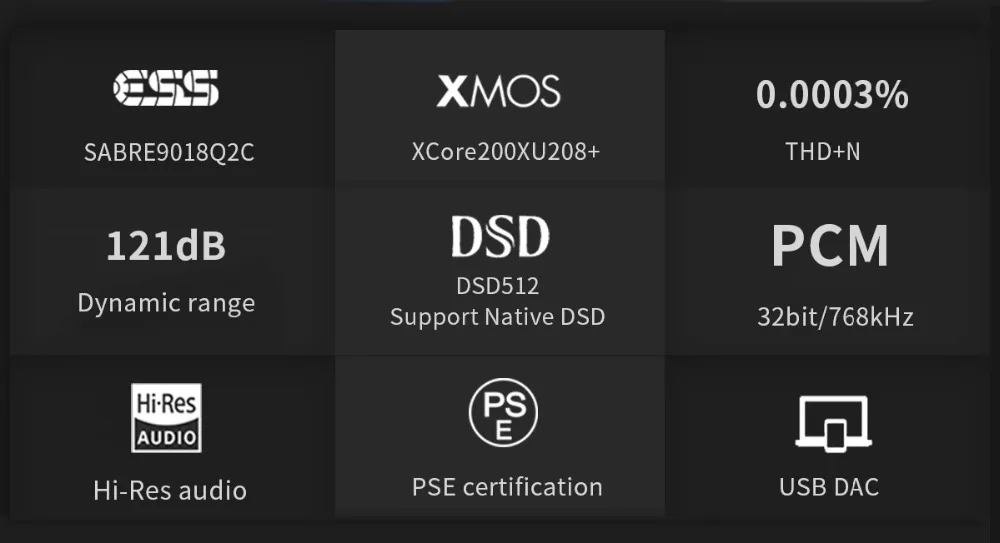This screenshot has width=1000, height=543.
Task: Click the 32bit/768kHz label
Action: pyautogui.click(x=835, y=318)
